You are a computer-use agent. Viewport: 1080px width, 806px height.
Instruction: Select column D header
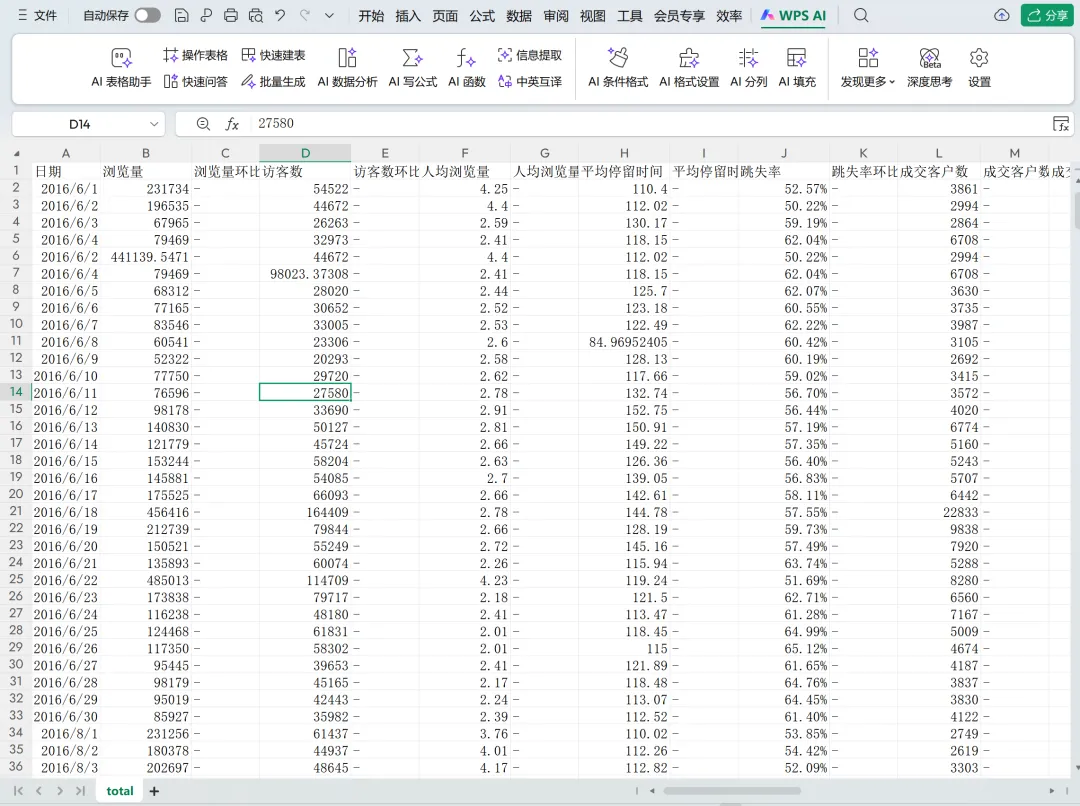pyautogui.click(x=305, y=153)
